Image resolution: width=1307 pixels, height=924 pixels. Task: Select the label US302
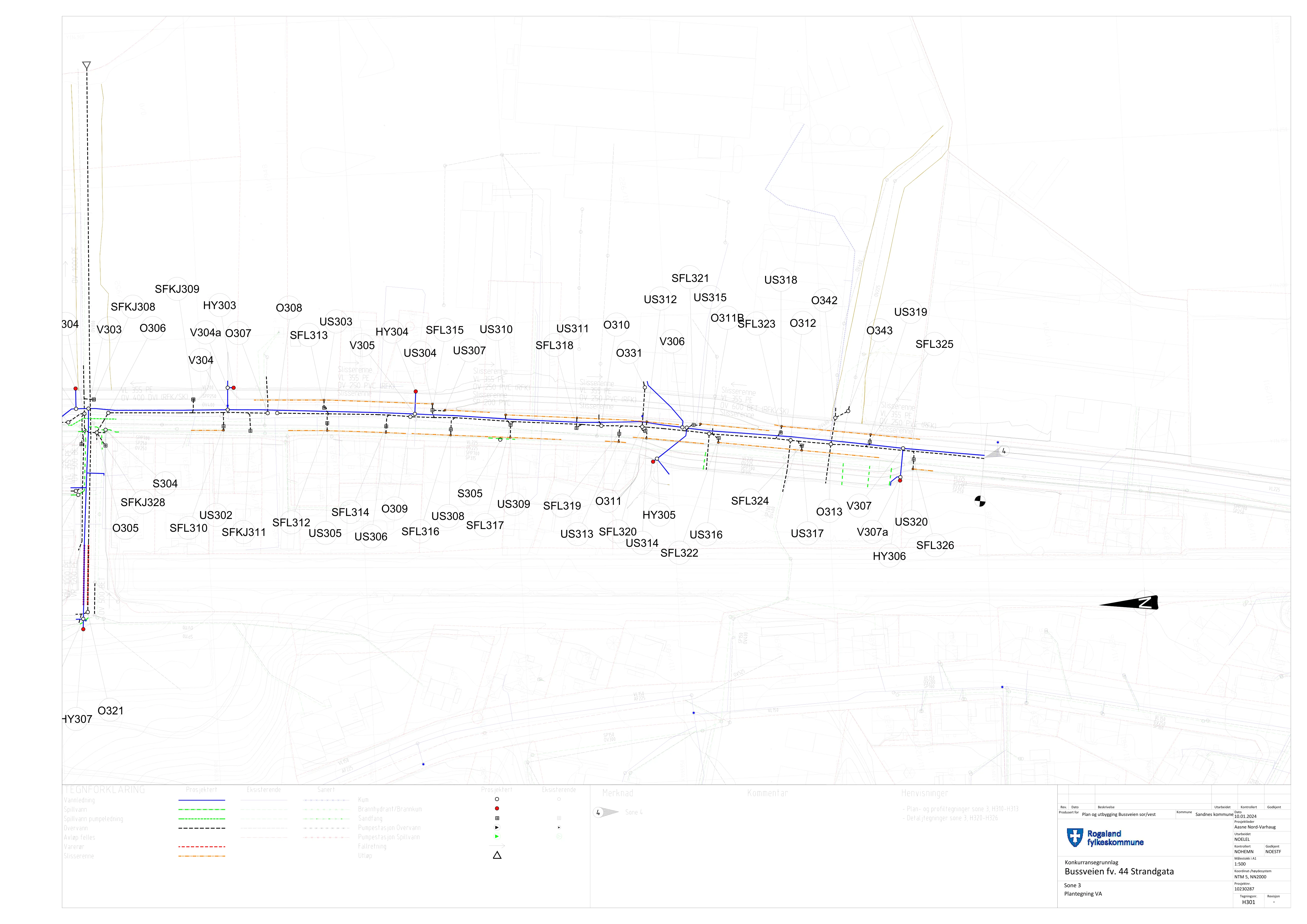[x=216, y=515]
